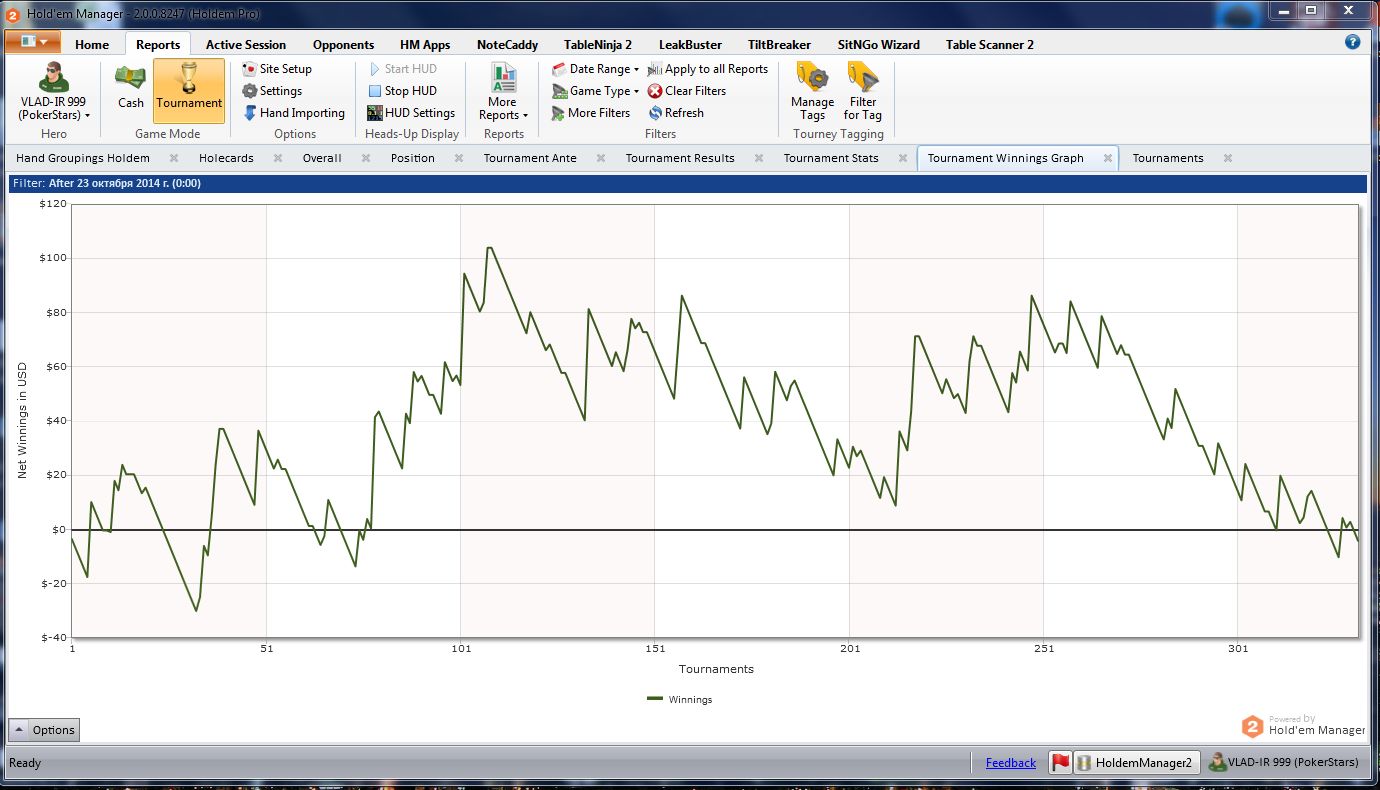Close the Tournament Ante tab
Image resolution: width=1380 pixels, height=790 pixels.
click(x=601, y=158)
